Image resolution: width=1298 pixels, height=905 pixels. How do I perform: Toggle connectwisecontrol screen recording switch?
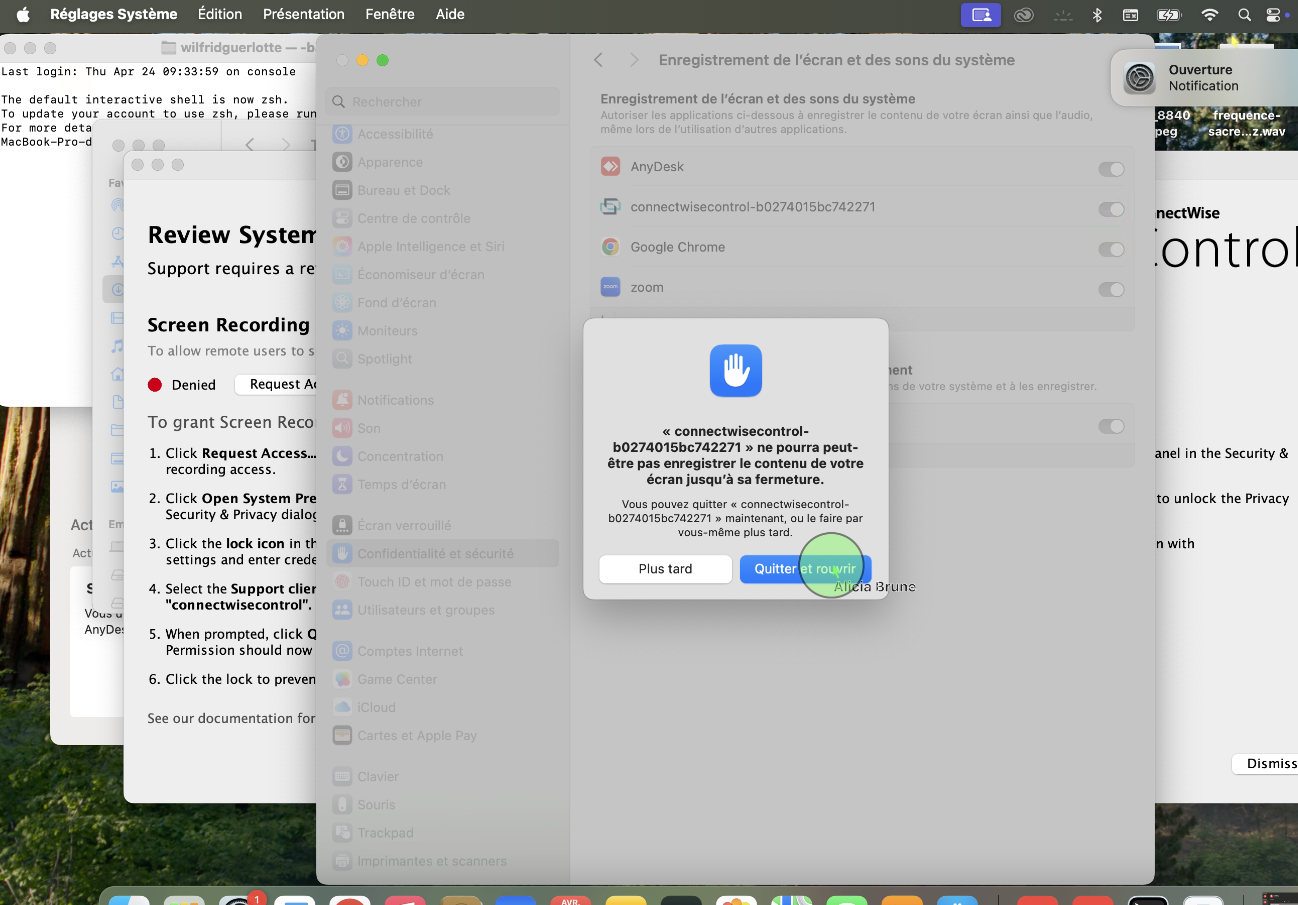tap(1111, 209)
